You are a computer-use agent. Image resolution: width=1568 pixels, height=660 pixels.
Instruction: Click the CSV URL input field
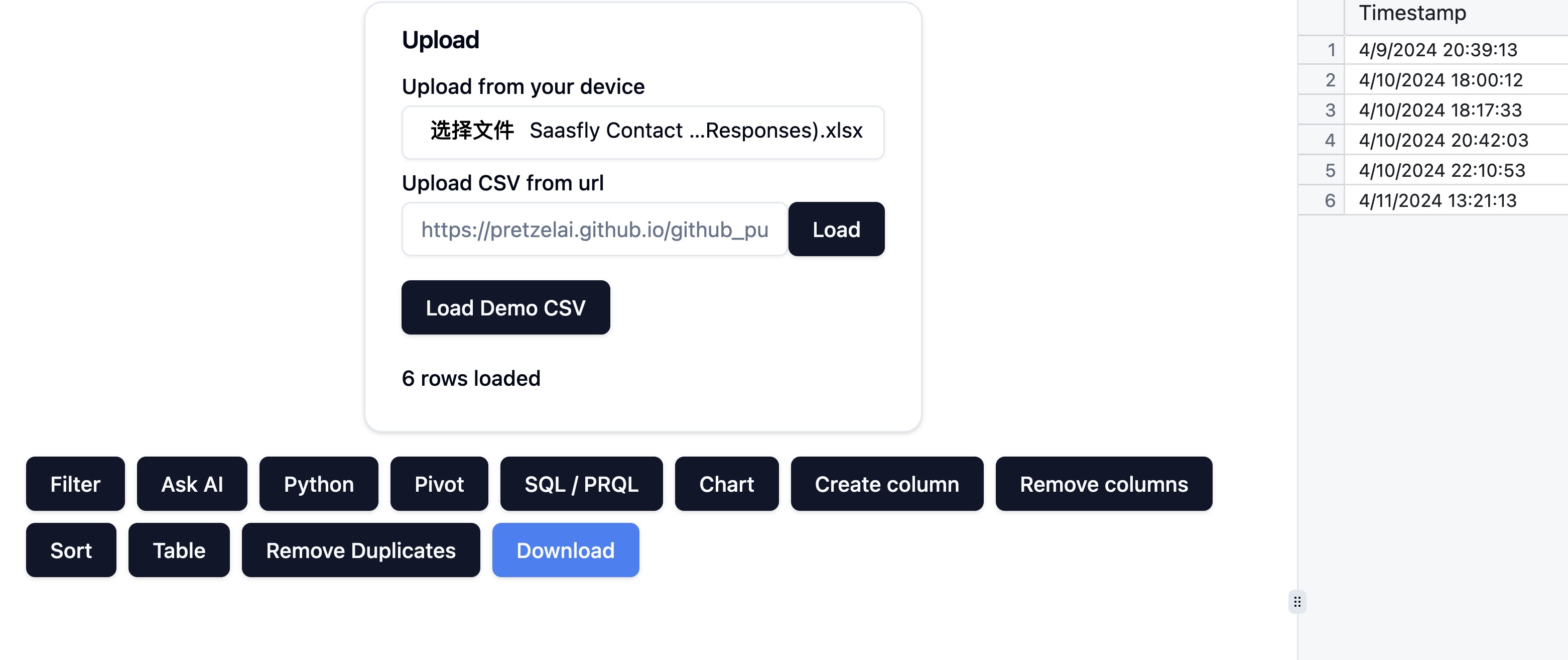[595, 229]
